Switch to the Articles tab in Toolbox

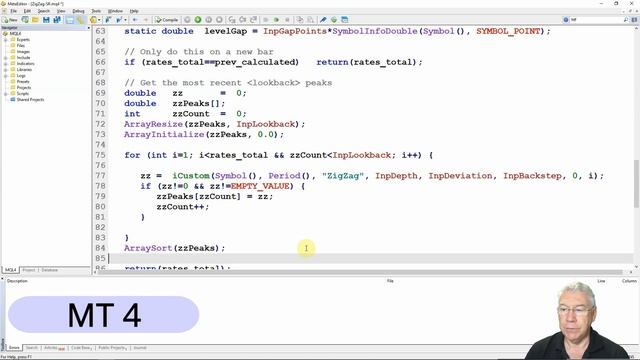click(54, 348)
